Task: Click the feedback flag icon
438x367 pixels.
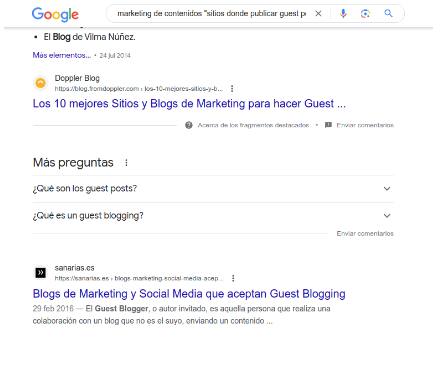Action: click(328, 125)
